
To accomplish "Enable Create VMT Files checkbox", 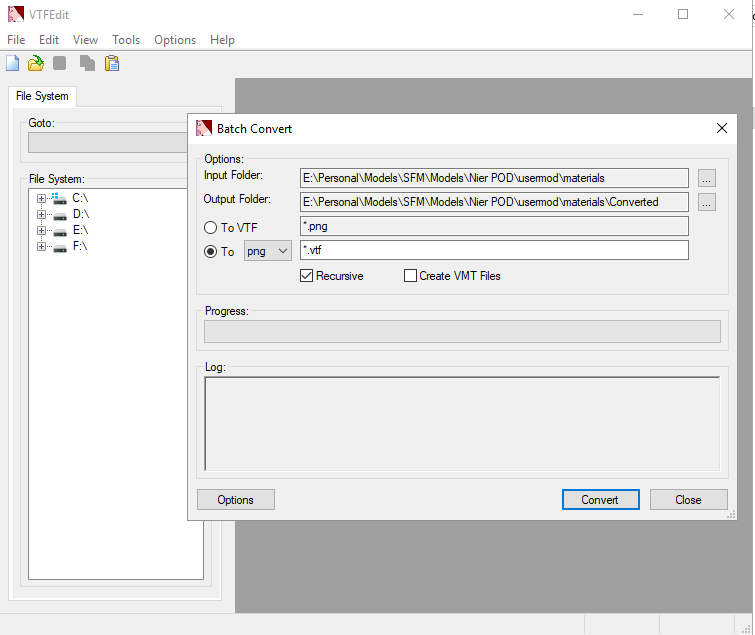I will pos(410,276).
